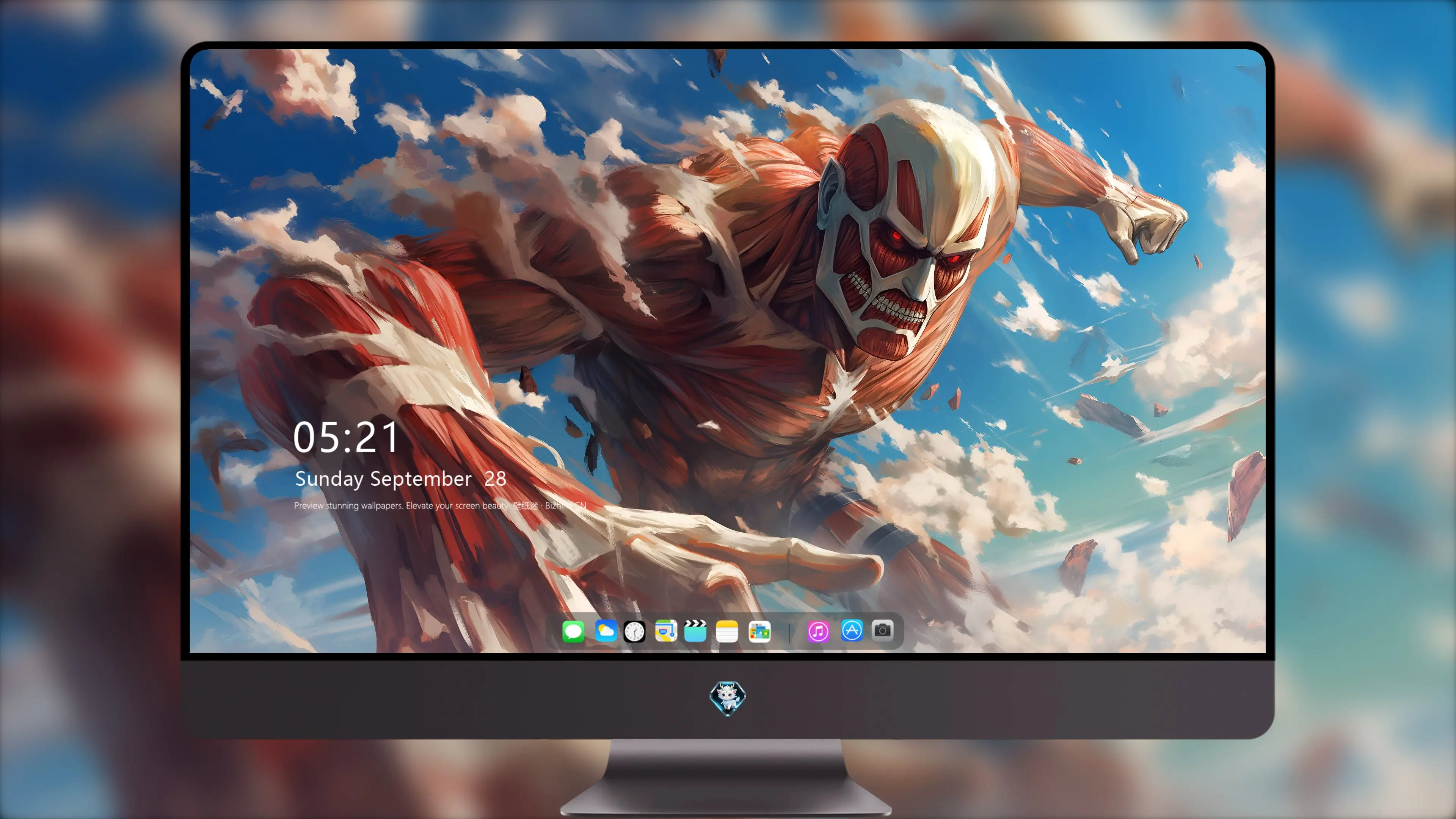Launch the Videos clapperboard app
1456x819 pixels.
tap(695, 631)
